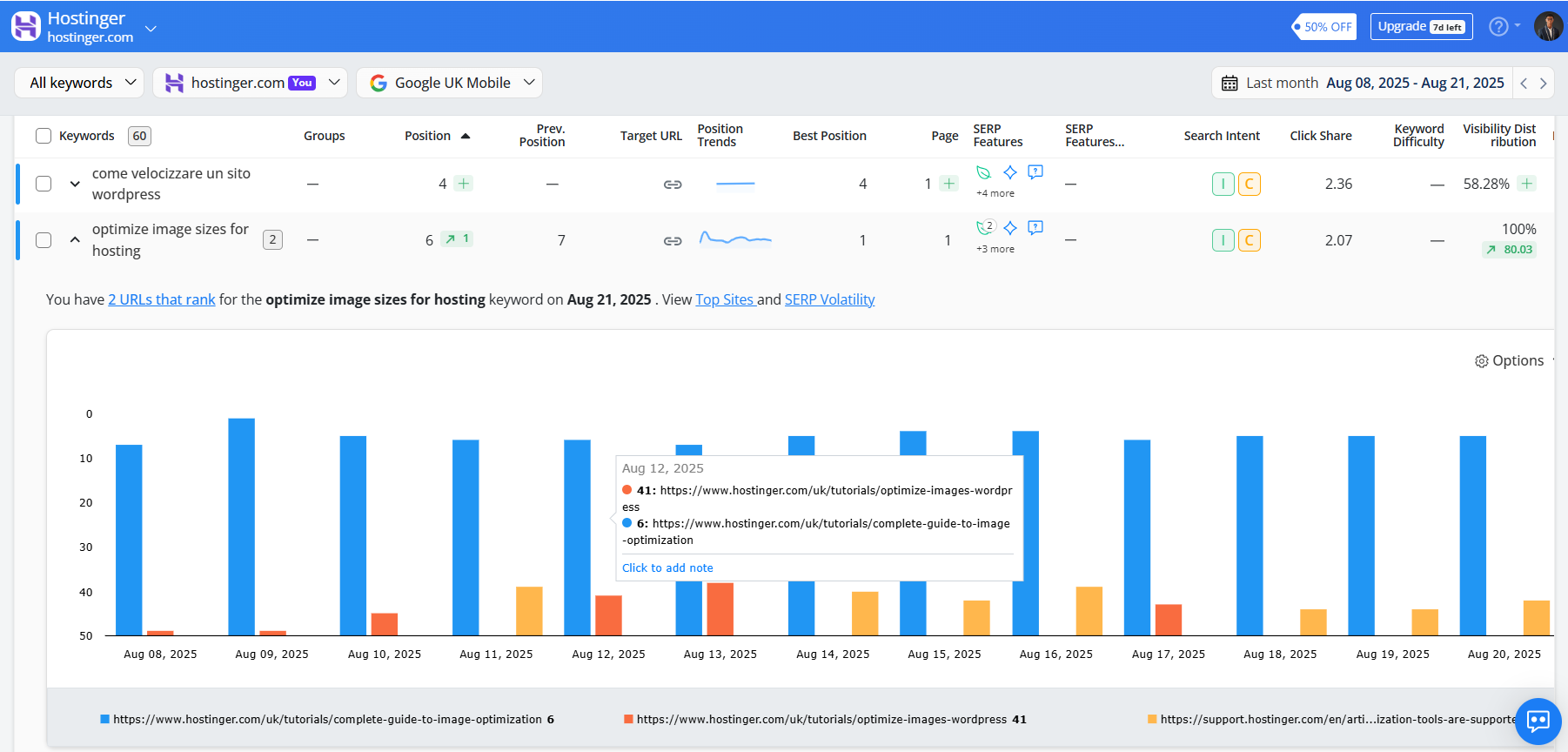The height and width of the screenshot is (752, 1568).
Task: Toggle support.hostinger.com legend series
Action: [x=1331, y=719]
